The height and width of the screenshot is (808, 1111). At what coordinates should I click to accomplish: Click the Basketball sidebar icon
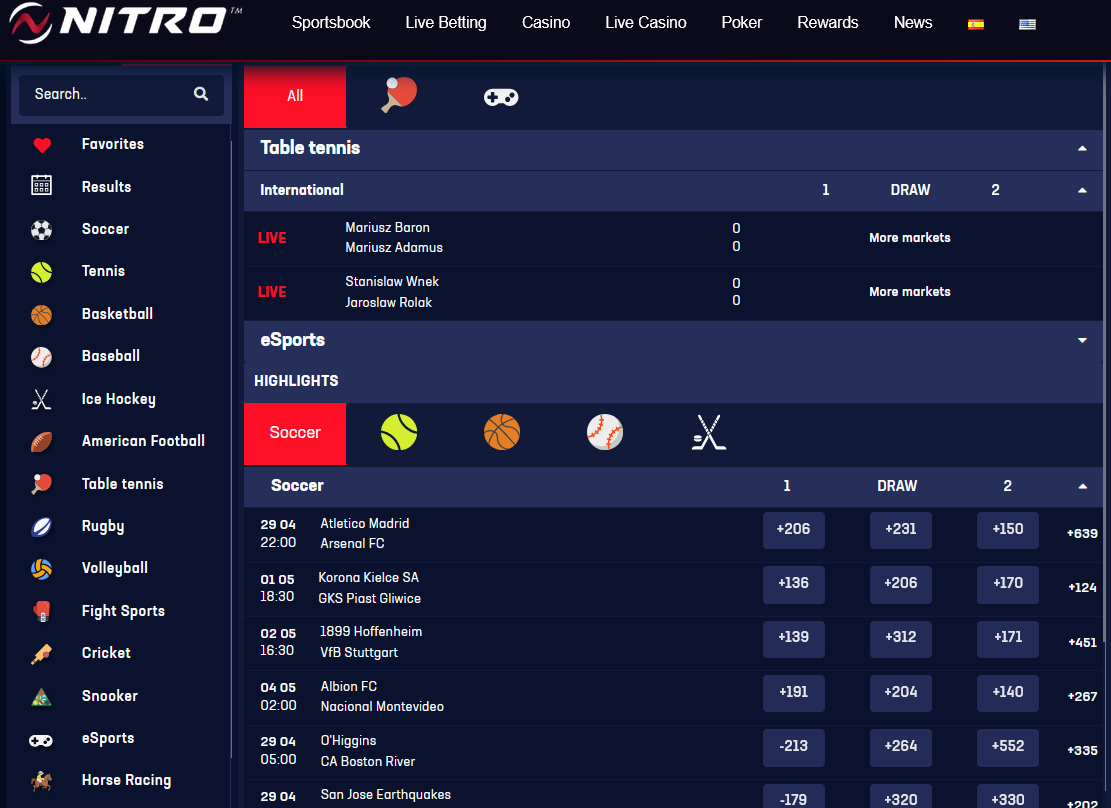41,315
